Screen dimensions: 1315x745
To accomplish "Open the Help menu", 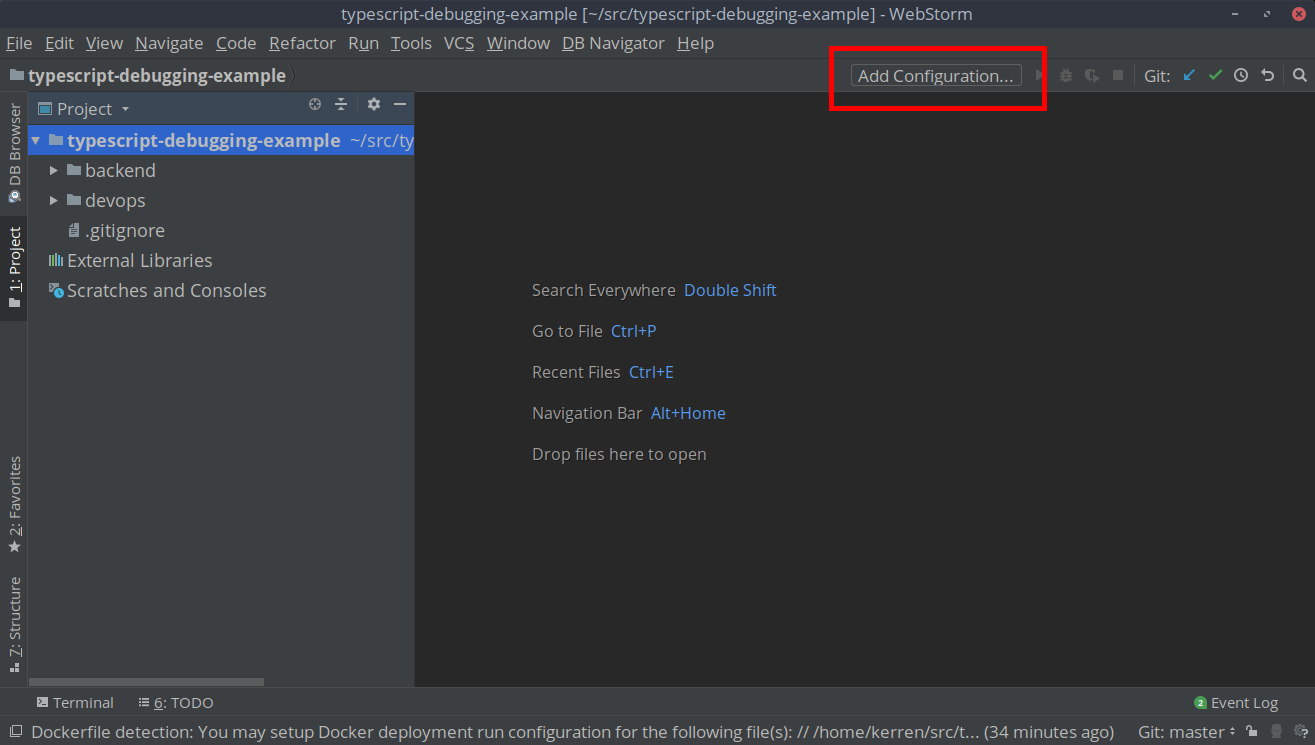I will tap(695, 43).
